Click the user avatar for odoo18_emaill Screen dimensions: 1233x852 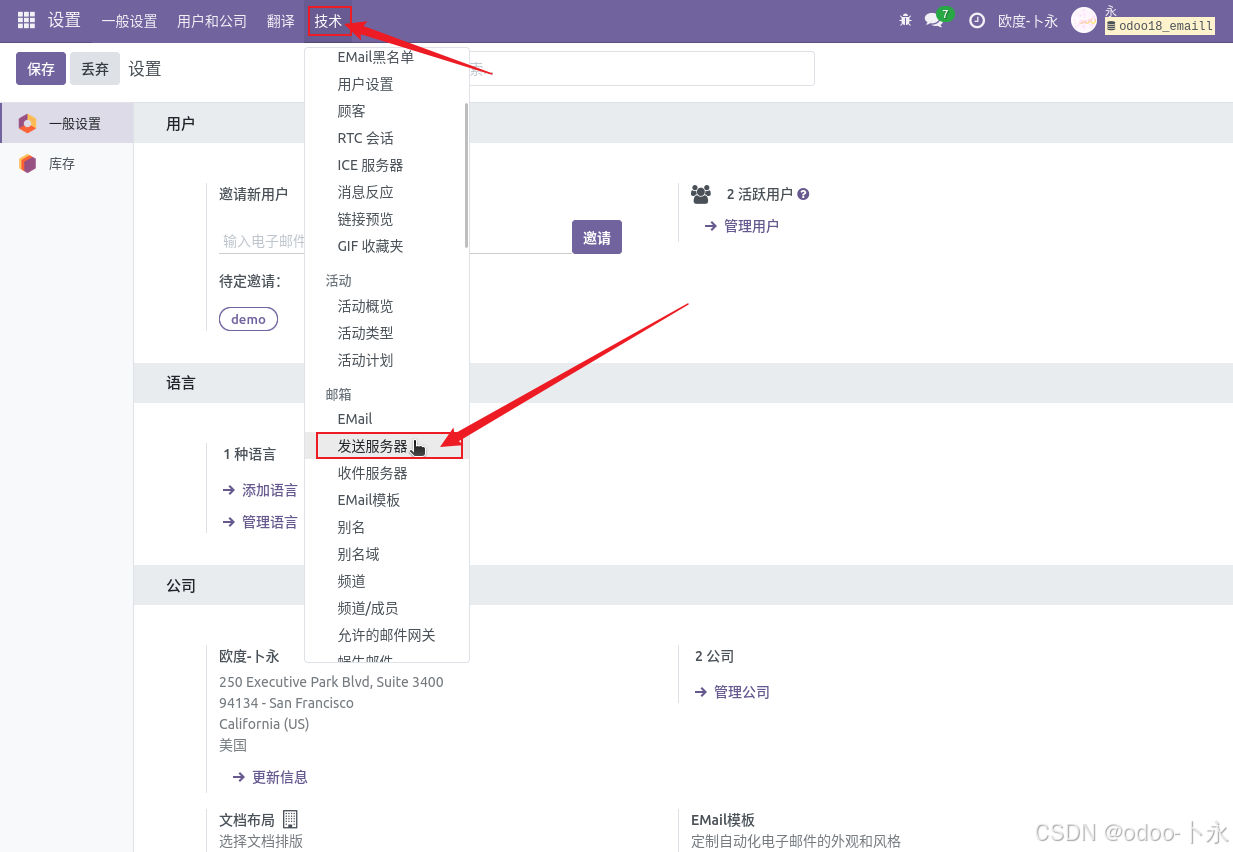(1083, 20)
